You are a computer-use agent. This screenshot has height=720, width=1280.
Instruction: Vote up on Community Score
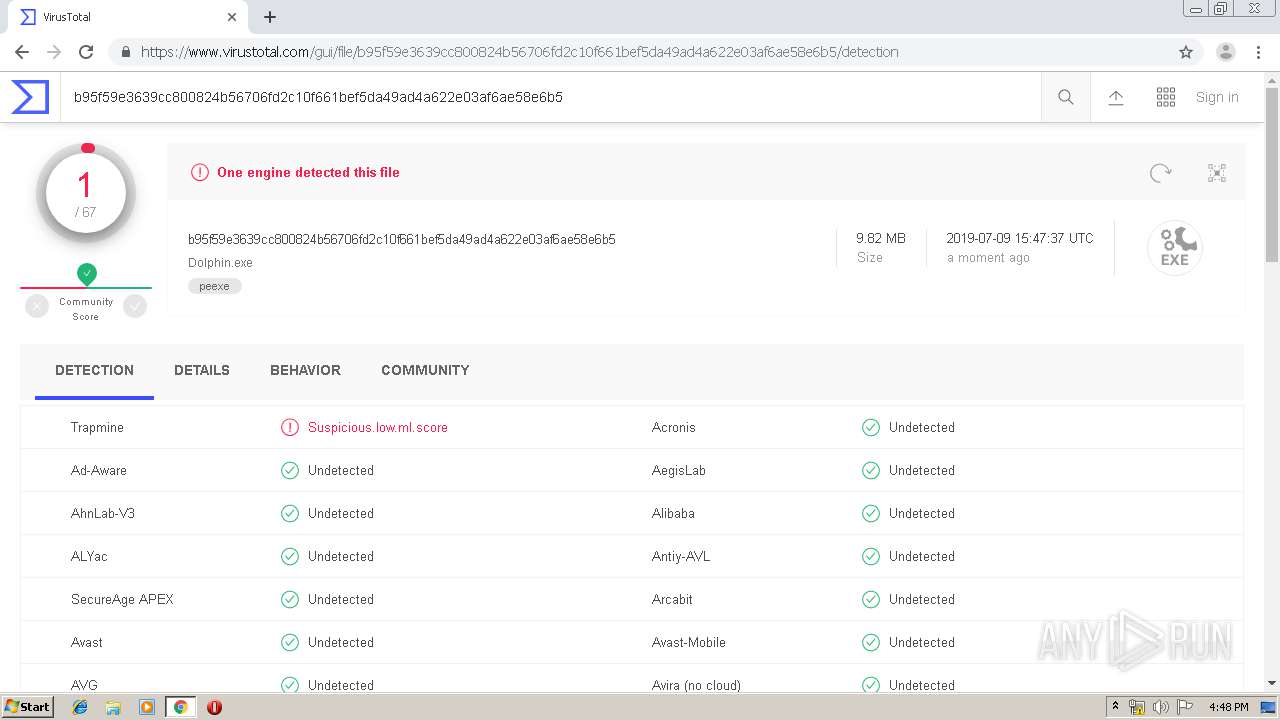135,306
